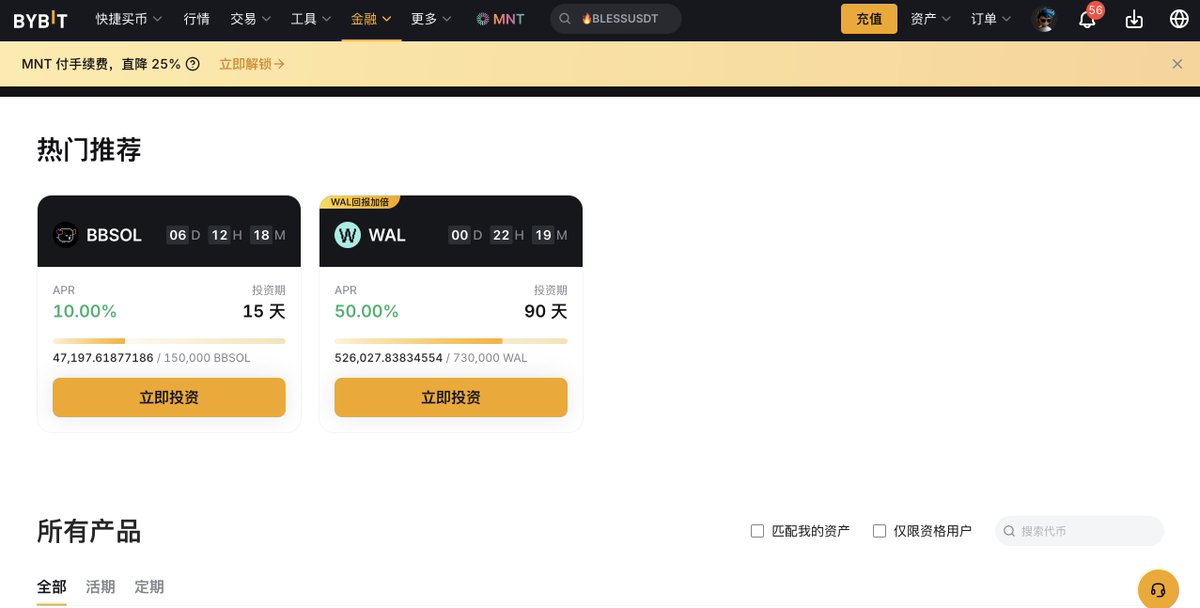Click the WAL subscription progress bar
Image resolution: width=1200 pixels, height=608 pixels.
451,341
